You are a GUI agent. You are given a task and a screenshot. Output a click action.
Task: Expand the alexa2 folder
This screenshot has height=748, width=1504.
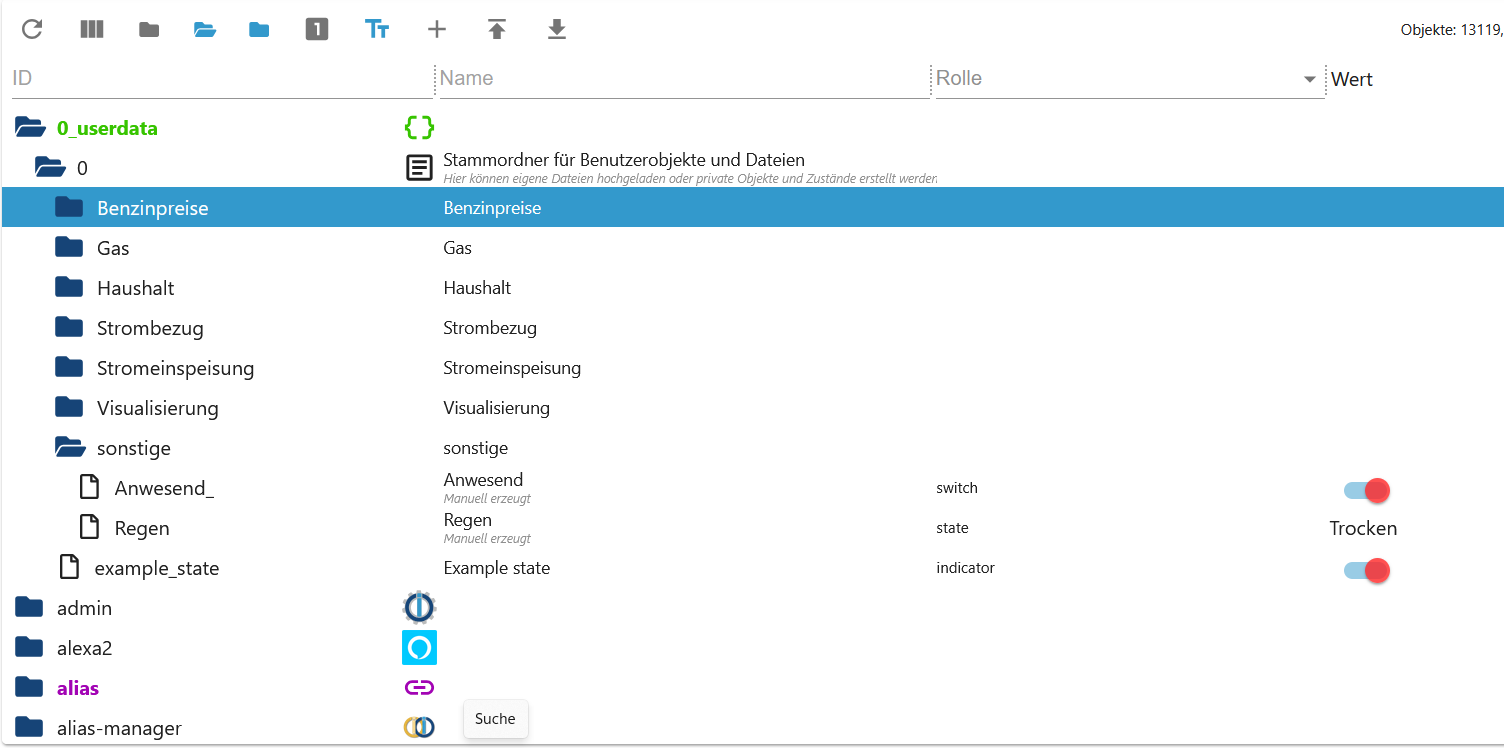29,647
